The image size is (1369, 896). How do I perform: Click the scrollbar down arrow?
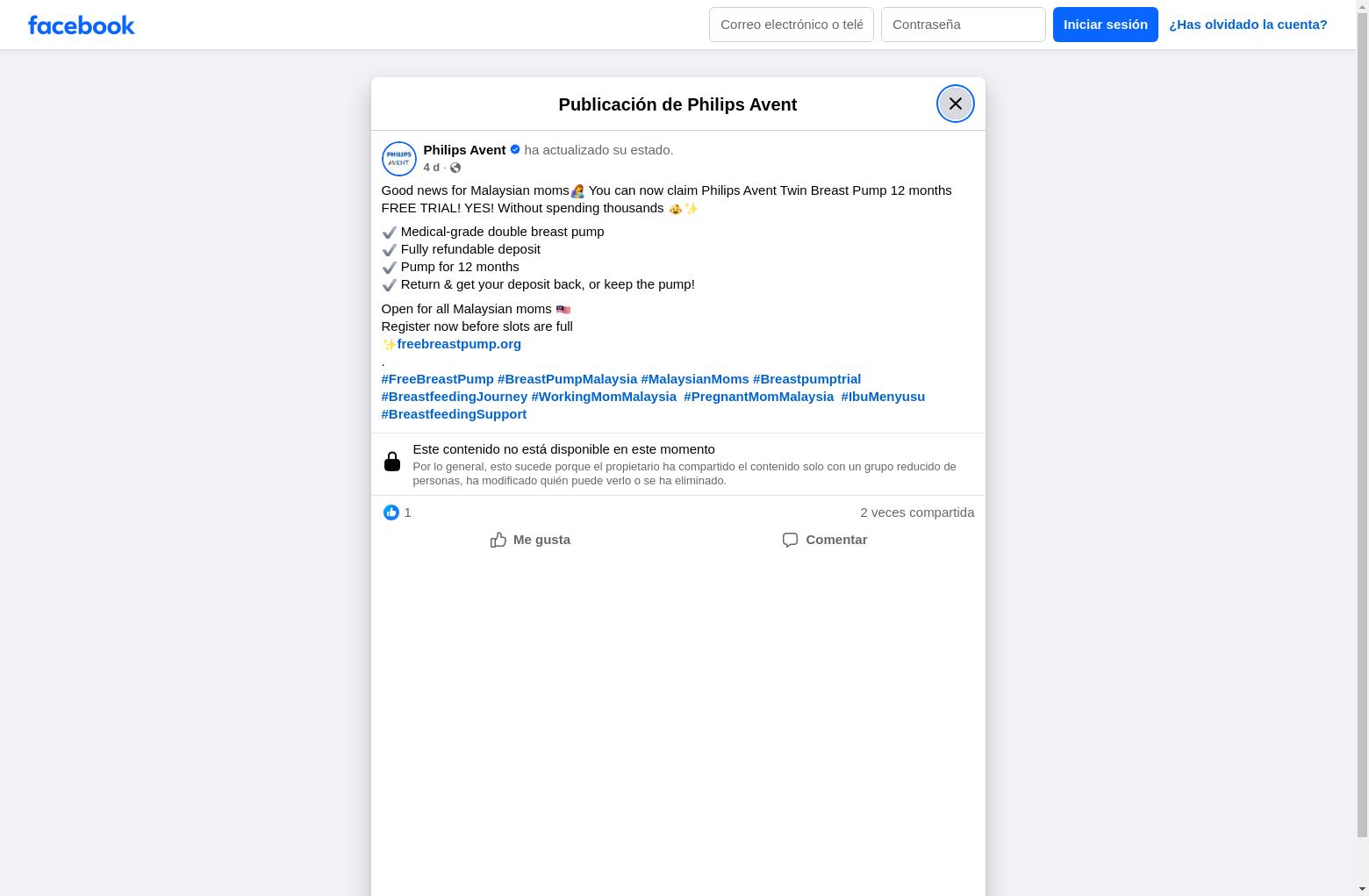tap(1362, 888)
